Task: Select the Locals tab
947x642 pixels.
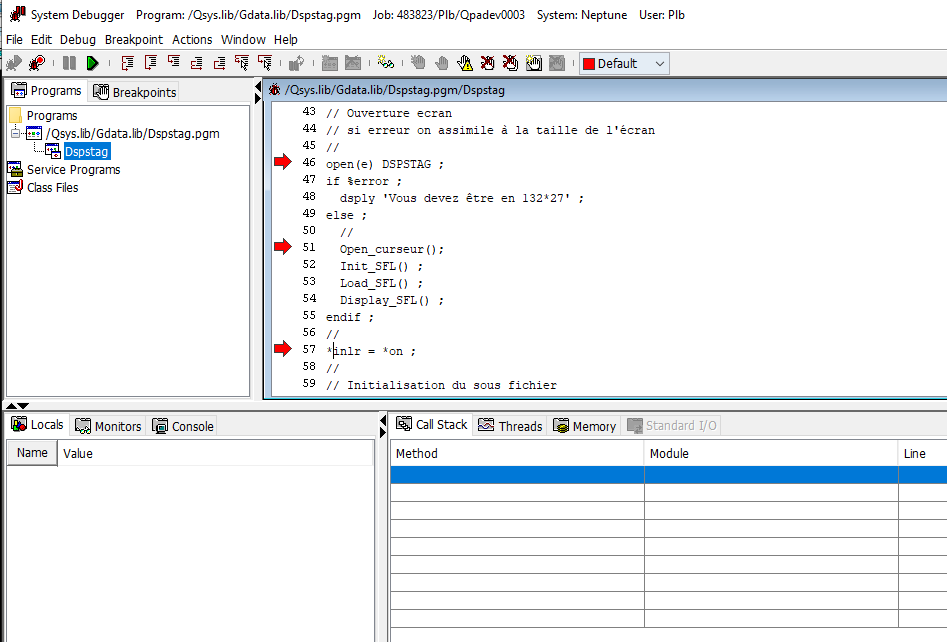Action: tap(37, 425)
